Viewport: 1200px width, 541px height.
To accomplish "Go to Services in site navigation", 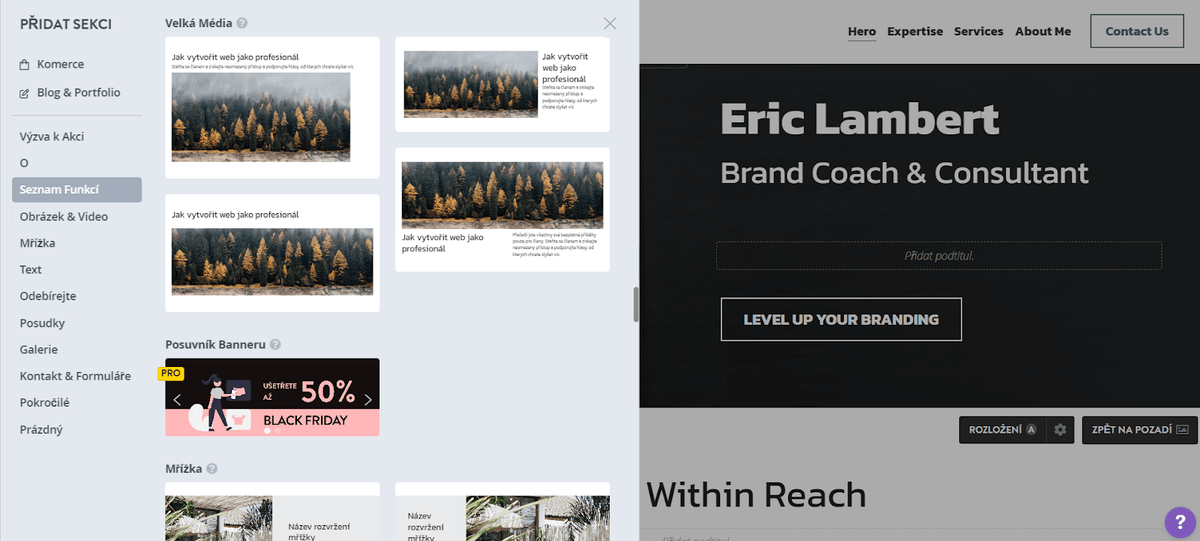I will tap(978, 31).
